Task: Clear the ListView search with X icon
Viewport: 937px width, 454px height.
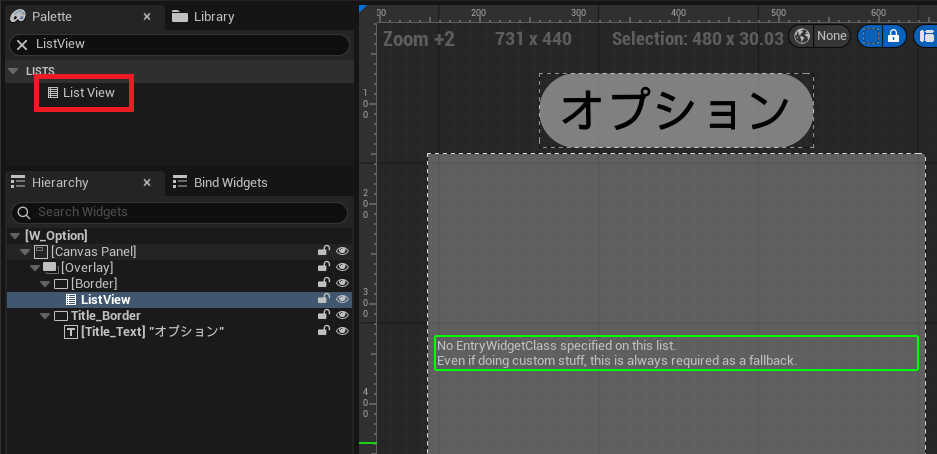Action: [x=21, y=45]
